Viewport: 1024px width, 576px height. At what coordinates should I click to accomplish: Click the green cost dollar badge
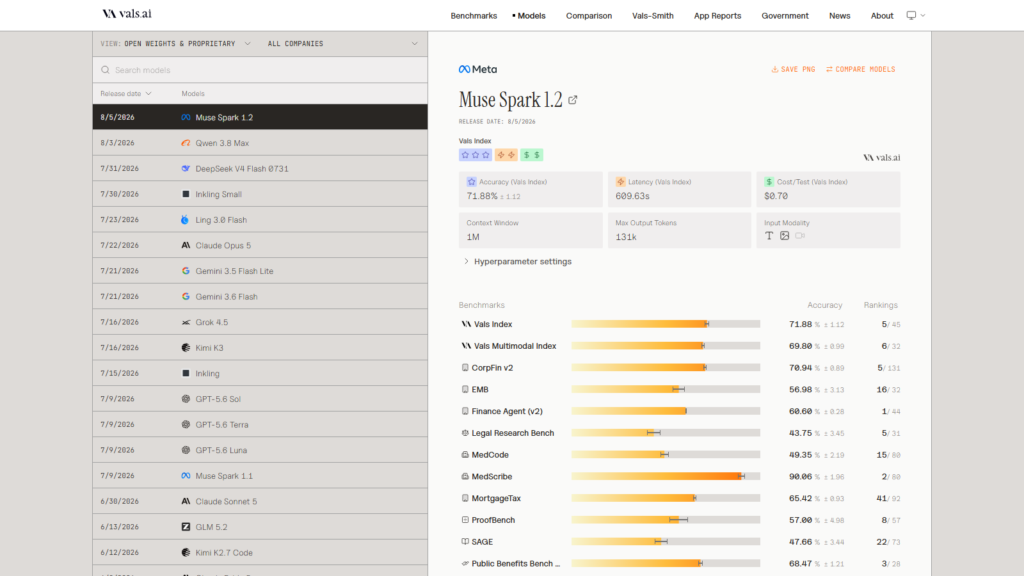coord(532,155)
